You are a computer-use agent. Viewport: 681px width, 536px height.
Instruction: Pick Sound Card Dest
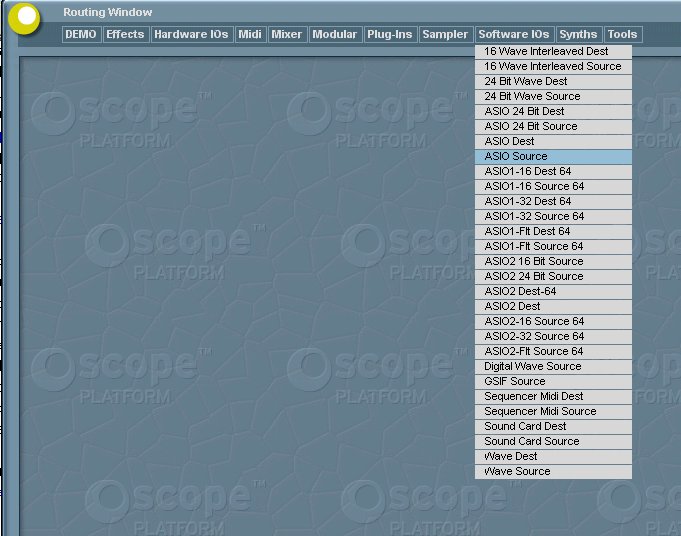pyautogui.click(x=553, y=426)
